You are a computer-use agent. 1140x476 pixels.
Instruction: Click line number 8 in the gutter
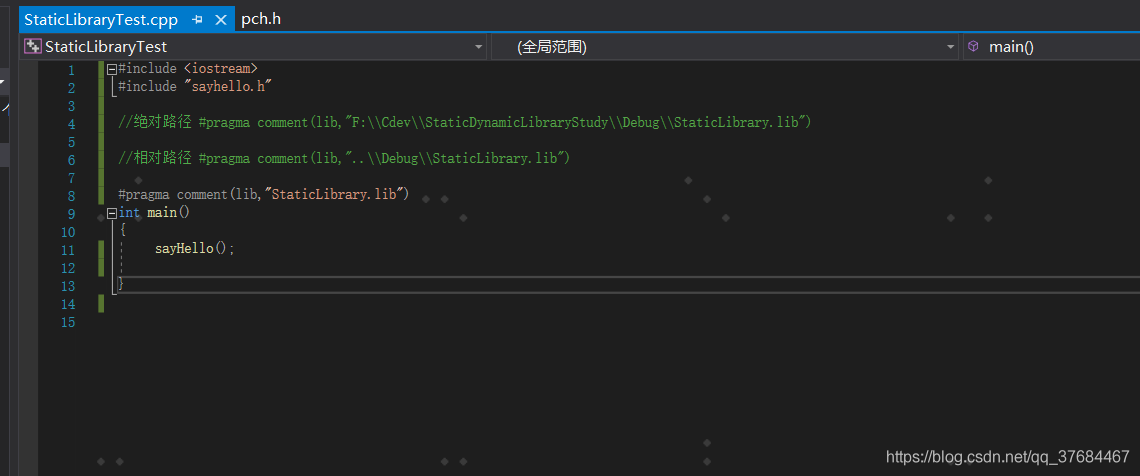click(71, 195)
